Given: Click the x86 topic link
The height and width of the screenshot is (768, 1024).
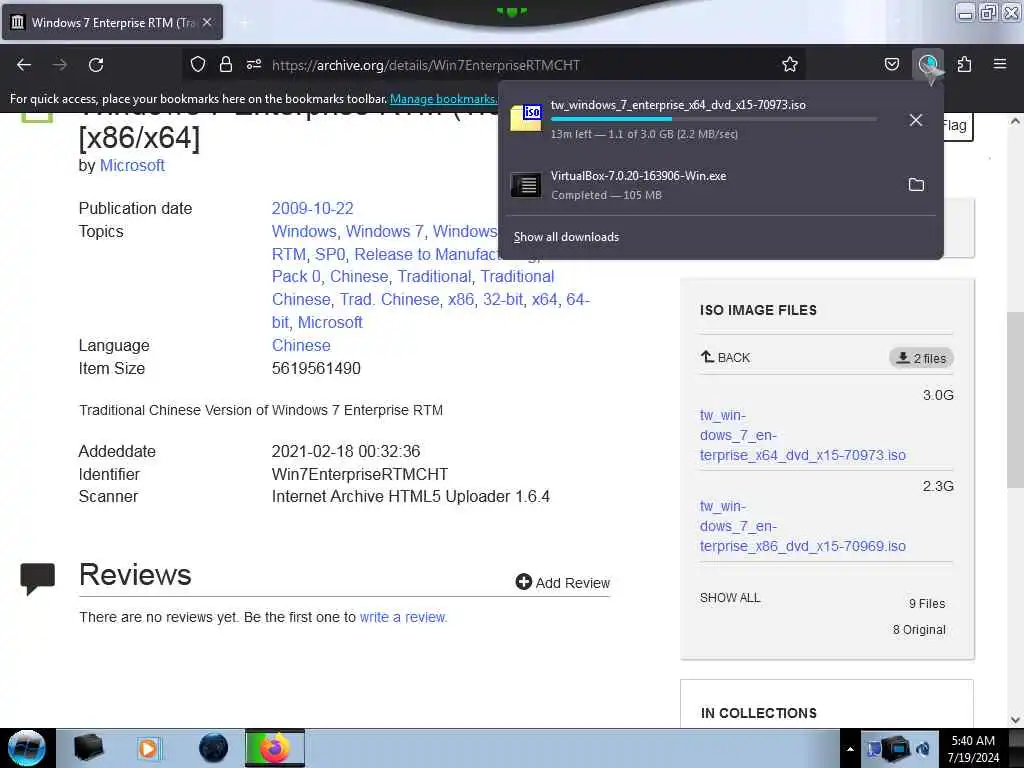Looking at the screenshot, I should click(x=461, y=299).
